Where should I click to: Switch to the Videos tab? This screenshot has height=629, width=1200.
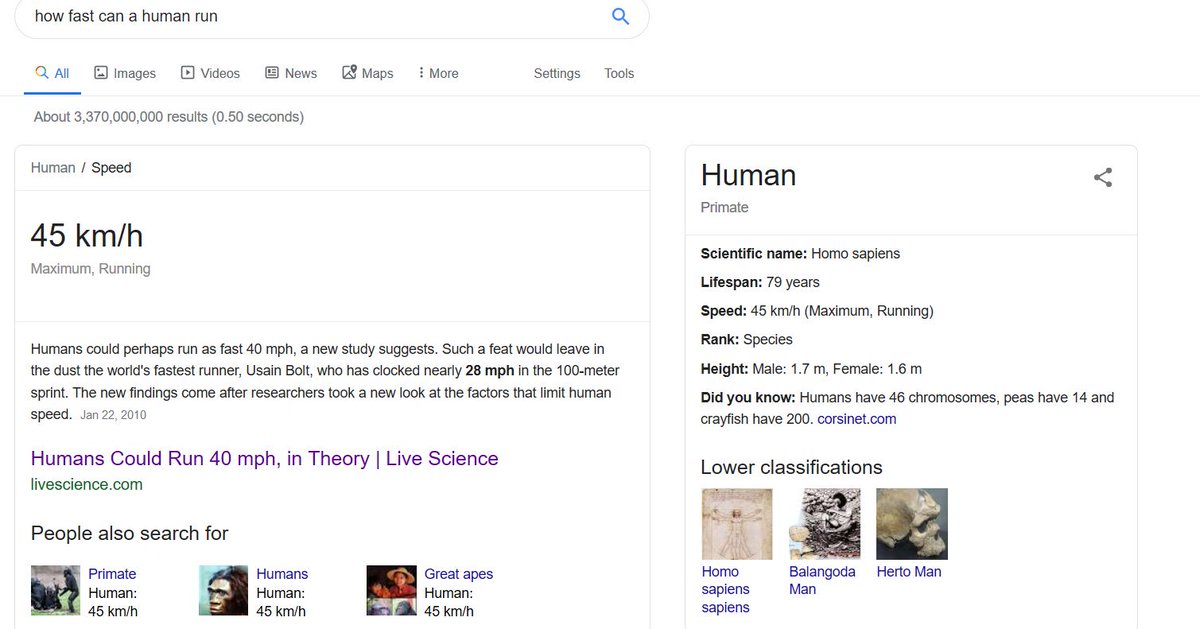210,73
